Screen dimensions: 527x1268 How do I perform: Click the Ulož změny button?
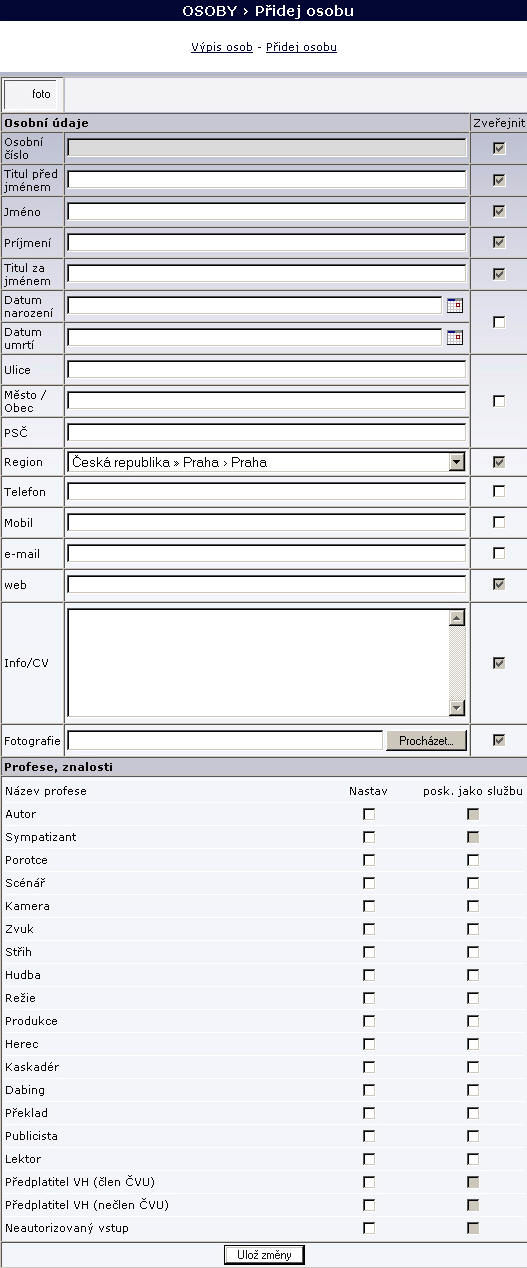coord(264,1254)
